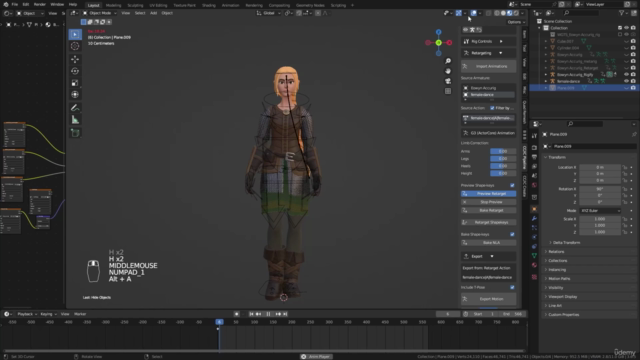This screenshot has width=640, height=360.
Task: Click the Preview Retarget button
Action: (489, 193)
